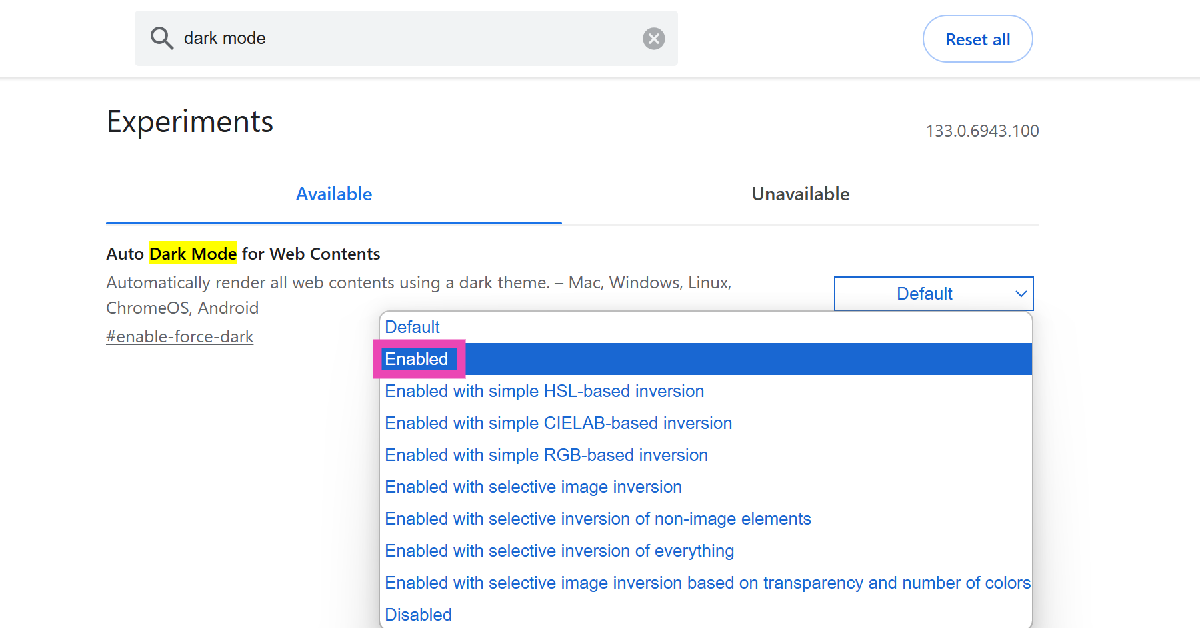
Task: Select the Default option in list
Action: coord(412,327)
